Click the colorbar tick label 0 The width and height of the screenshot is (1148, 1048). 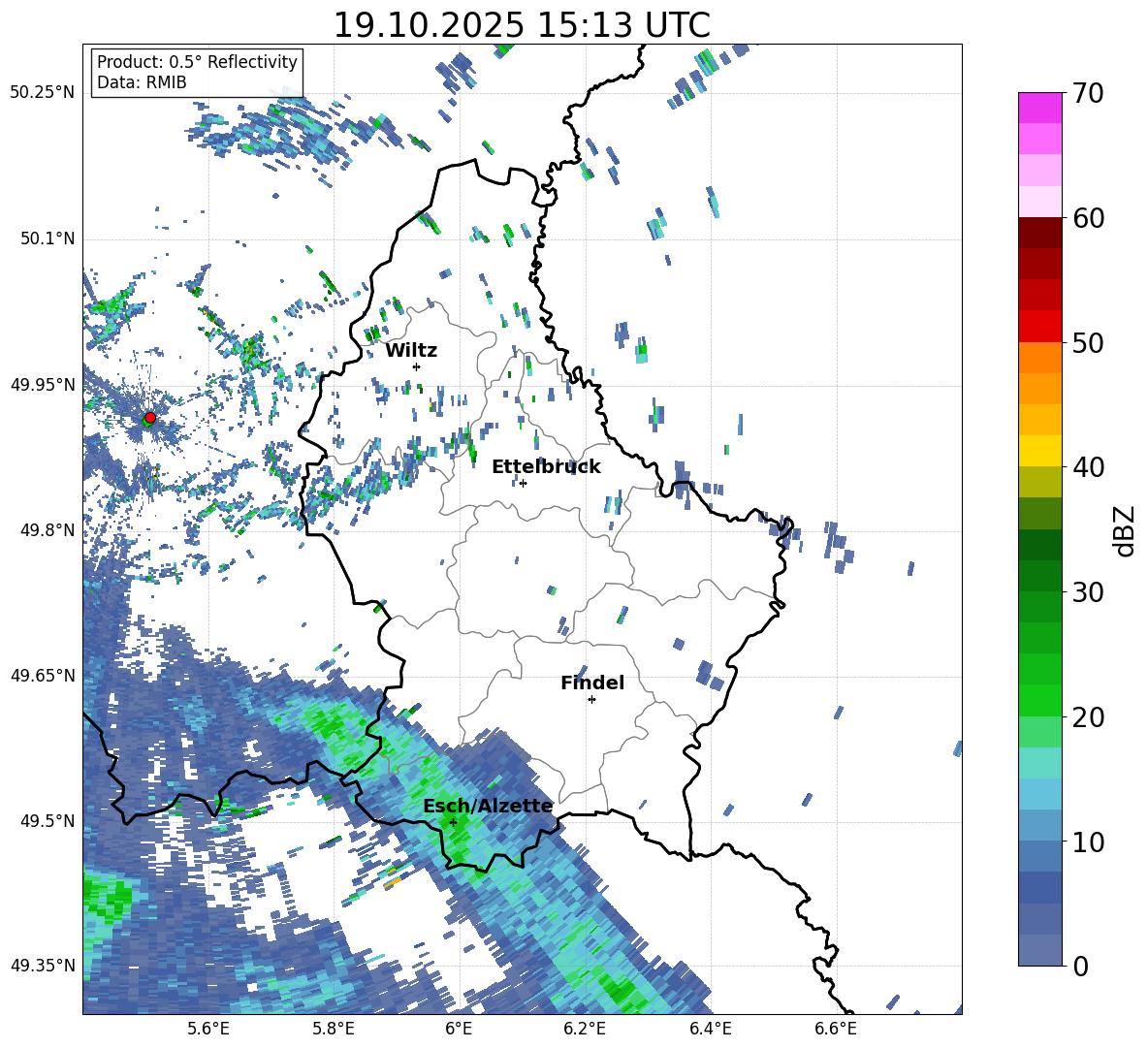coord(1080,967)
